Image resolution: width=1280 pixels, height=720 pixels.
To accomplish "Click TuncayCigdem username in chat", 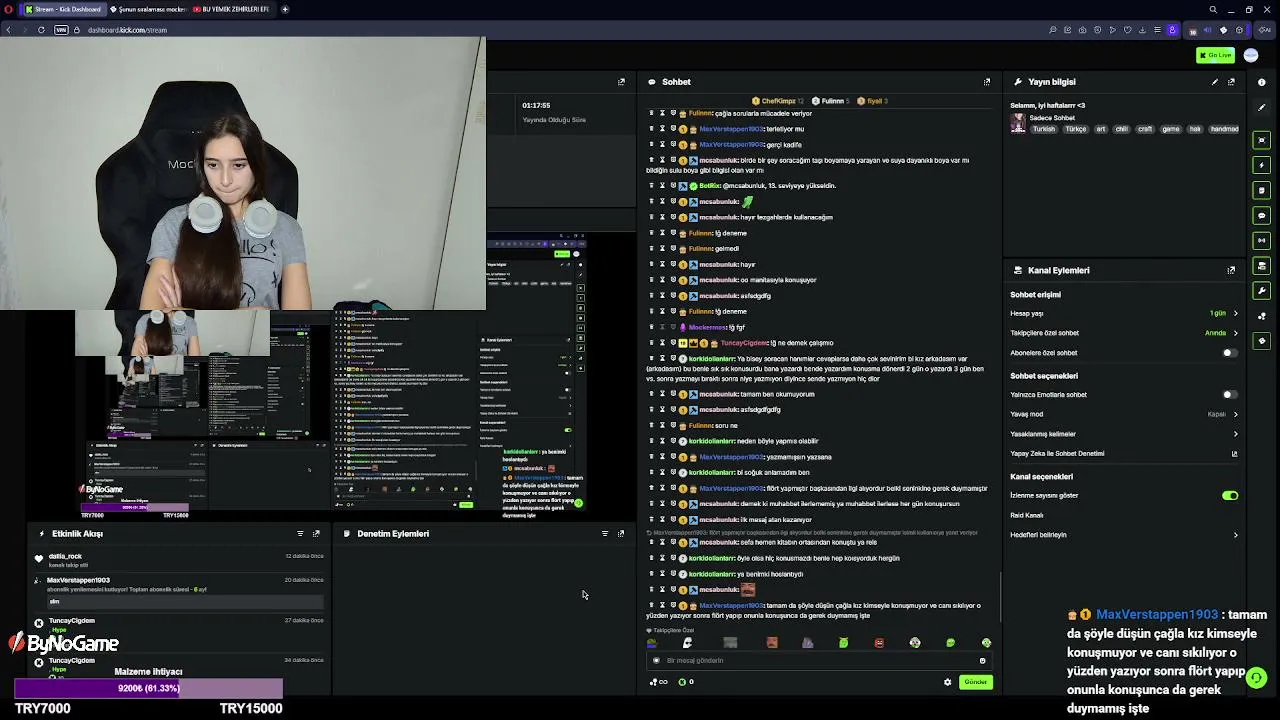I will pos(744,343).
